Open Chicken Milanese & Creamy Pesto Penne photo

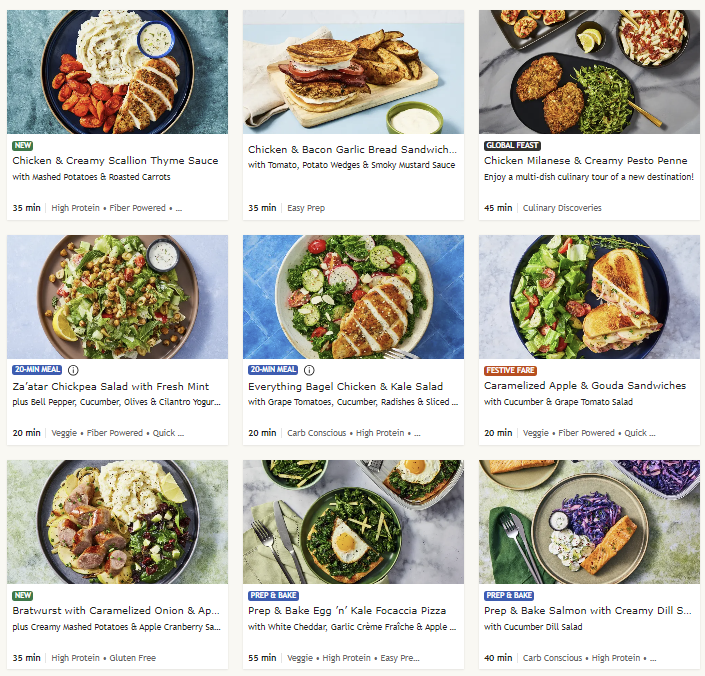click(x=589, y=72)
